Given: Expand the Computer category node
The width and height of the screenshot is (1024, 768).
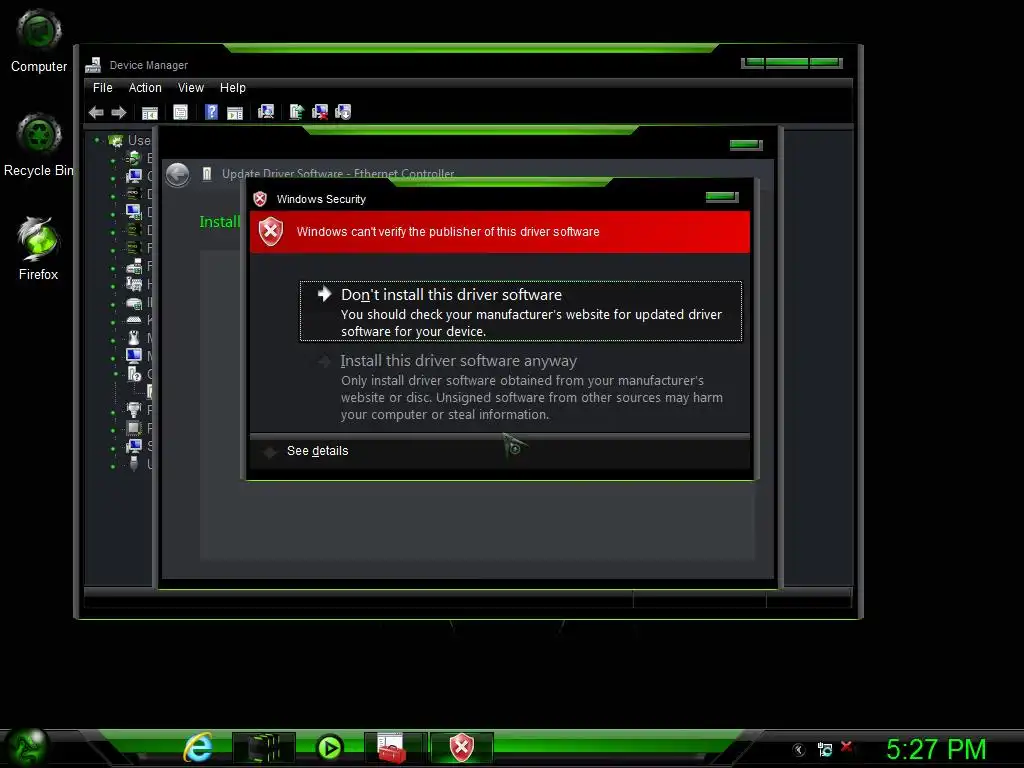Looking at the screenshot, I should click(x=113, y=178).
